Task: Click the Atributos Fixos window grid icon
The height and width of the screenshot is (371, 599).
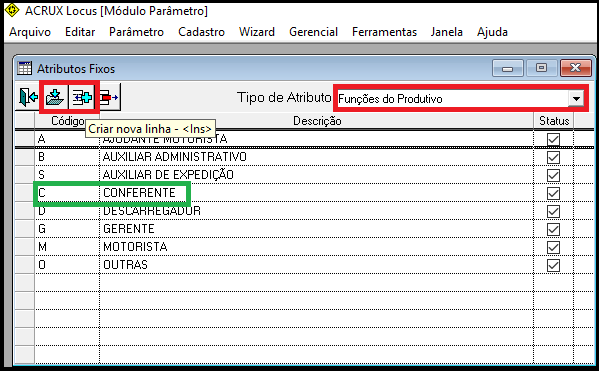Action: [25, 68]
